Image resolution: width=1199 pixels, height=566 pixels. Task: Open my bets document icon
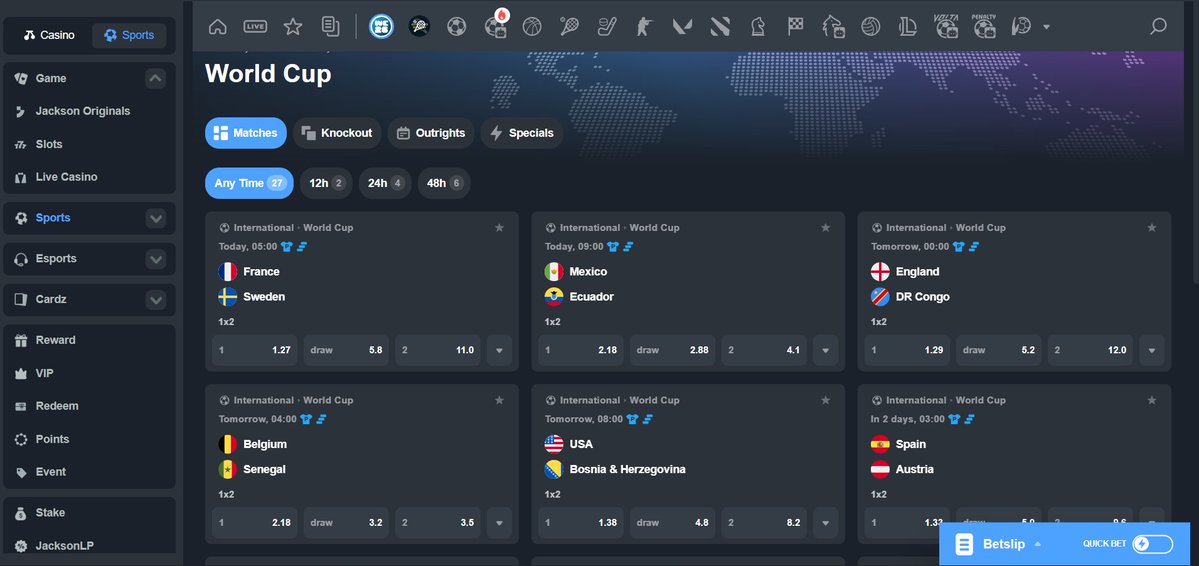(330, 27)
